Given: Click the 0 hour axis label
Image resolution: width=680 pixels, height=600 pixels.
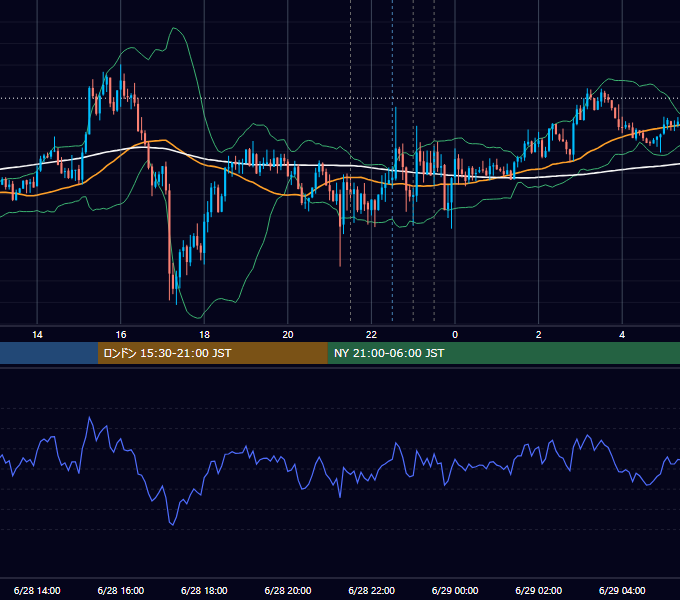Looking at the screenshot, I should (x=455, y=335).
